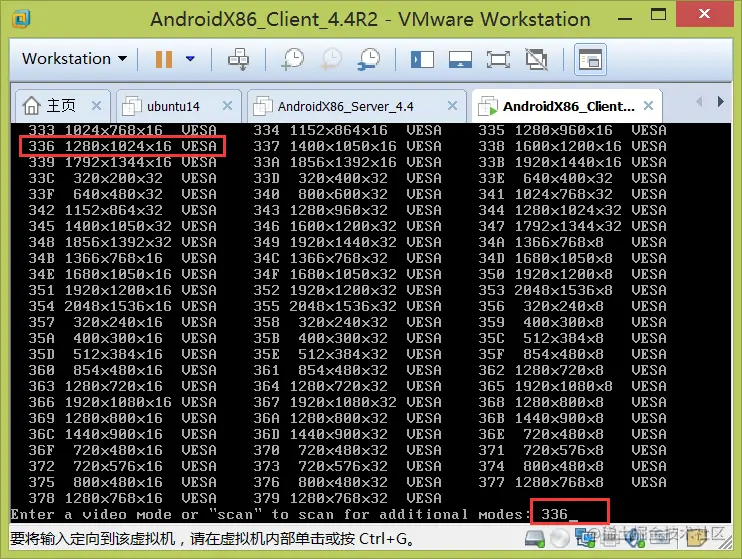This screenshot has width=742, height=559.
Task: Open the Workstation menu dropdown
Action: (74, 59)
